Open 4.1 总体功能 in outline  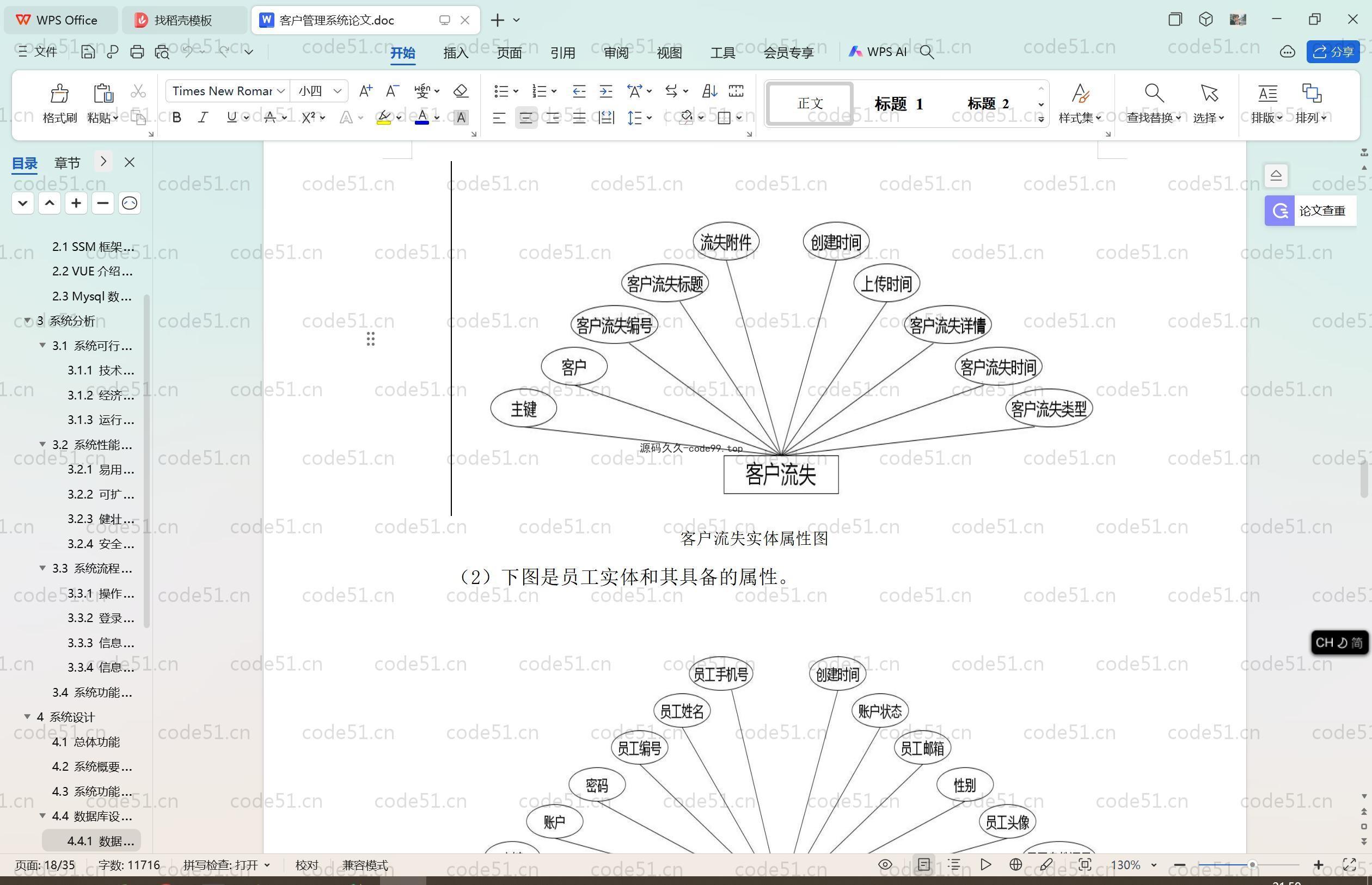(86, 741)
